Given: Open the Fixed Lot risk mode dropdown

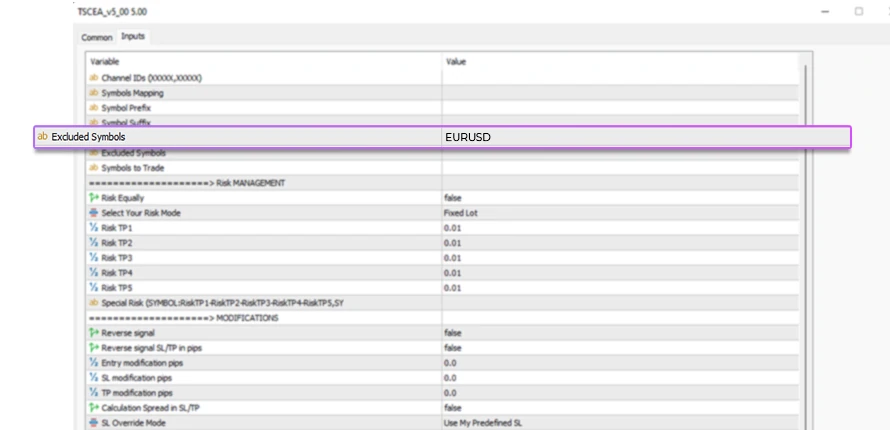Looking at the screenshot, I should point(620,213).
